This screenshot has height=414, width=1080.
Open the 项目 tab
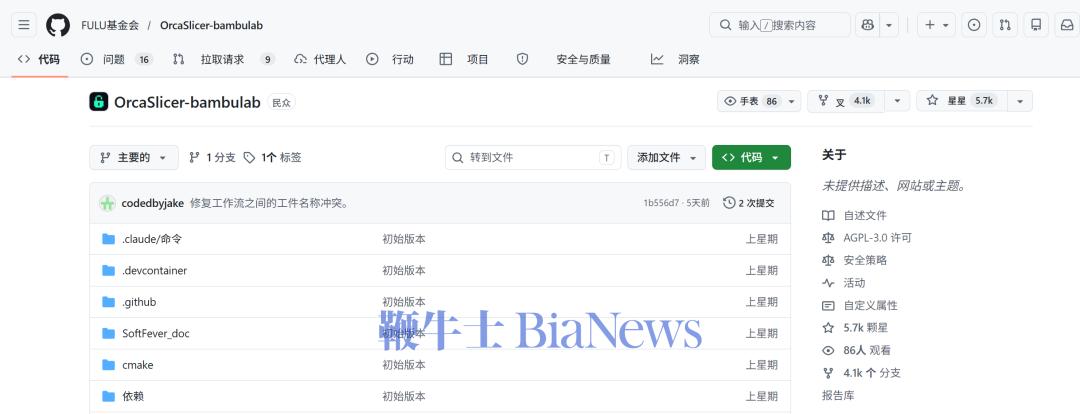tap(464, 59)
